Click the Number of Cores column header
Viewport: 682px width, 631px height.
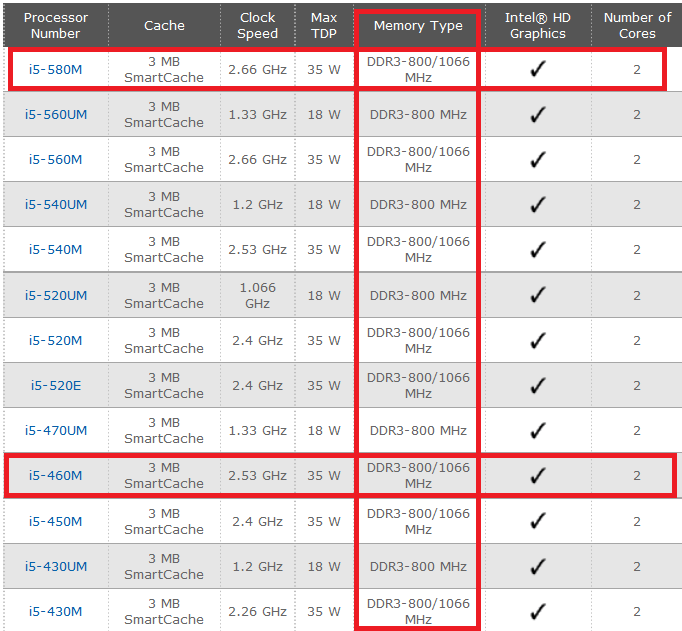pos(637,25)
